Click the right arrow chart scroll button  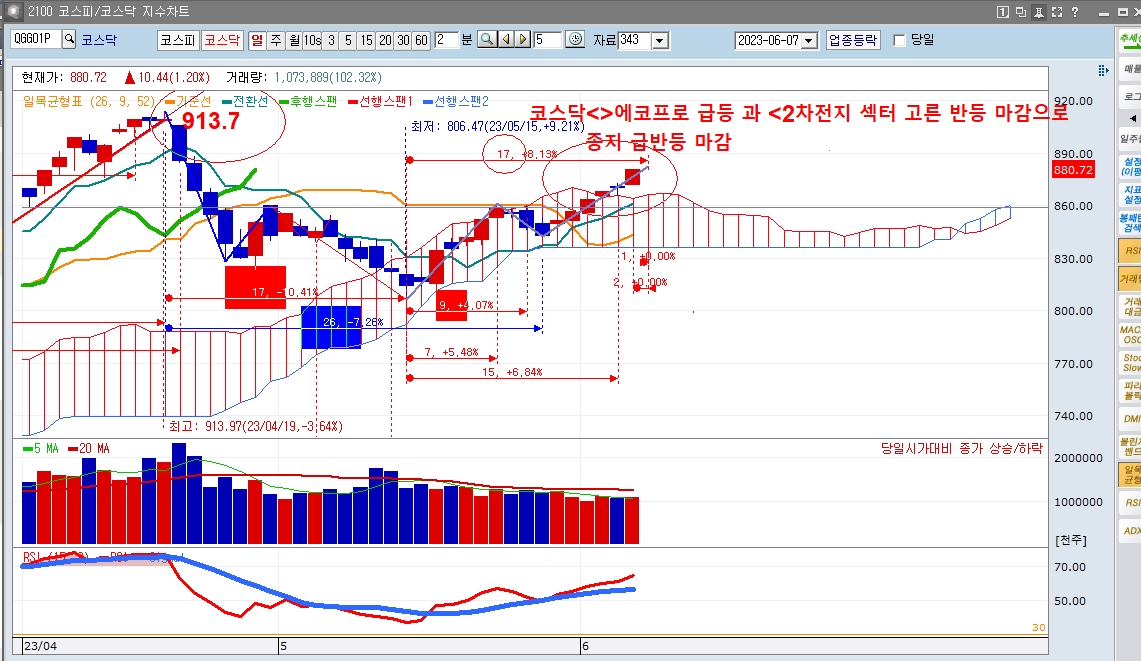point(523,39)
